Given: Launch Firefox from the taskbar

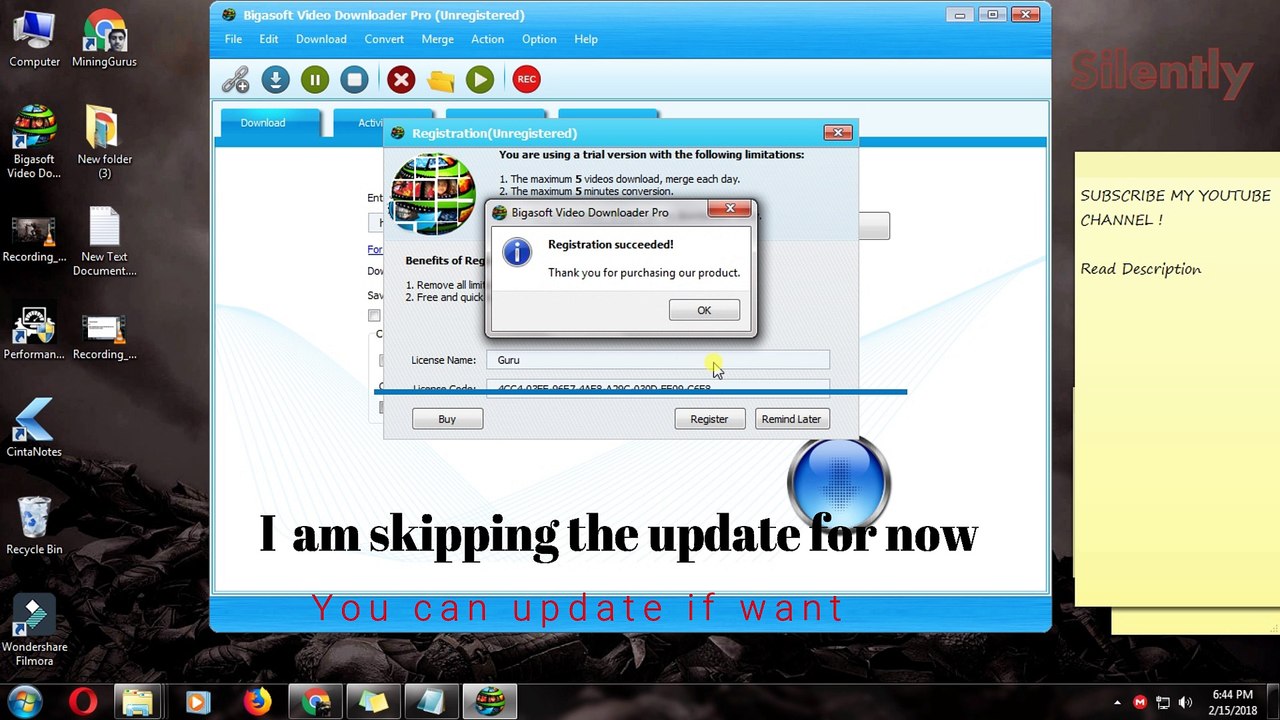Looking at the screenshot, I should [257, 702].
